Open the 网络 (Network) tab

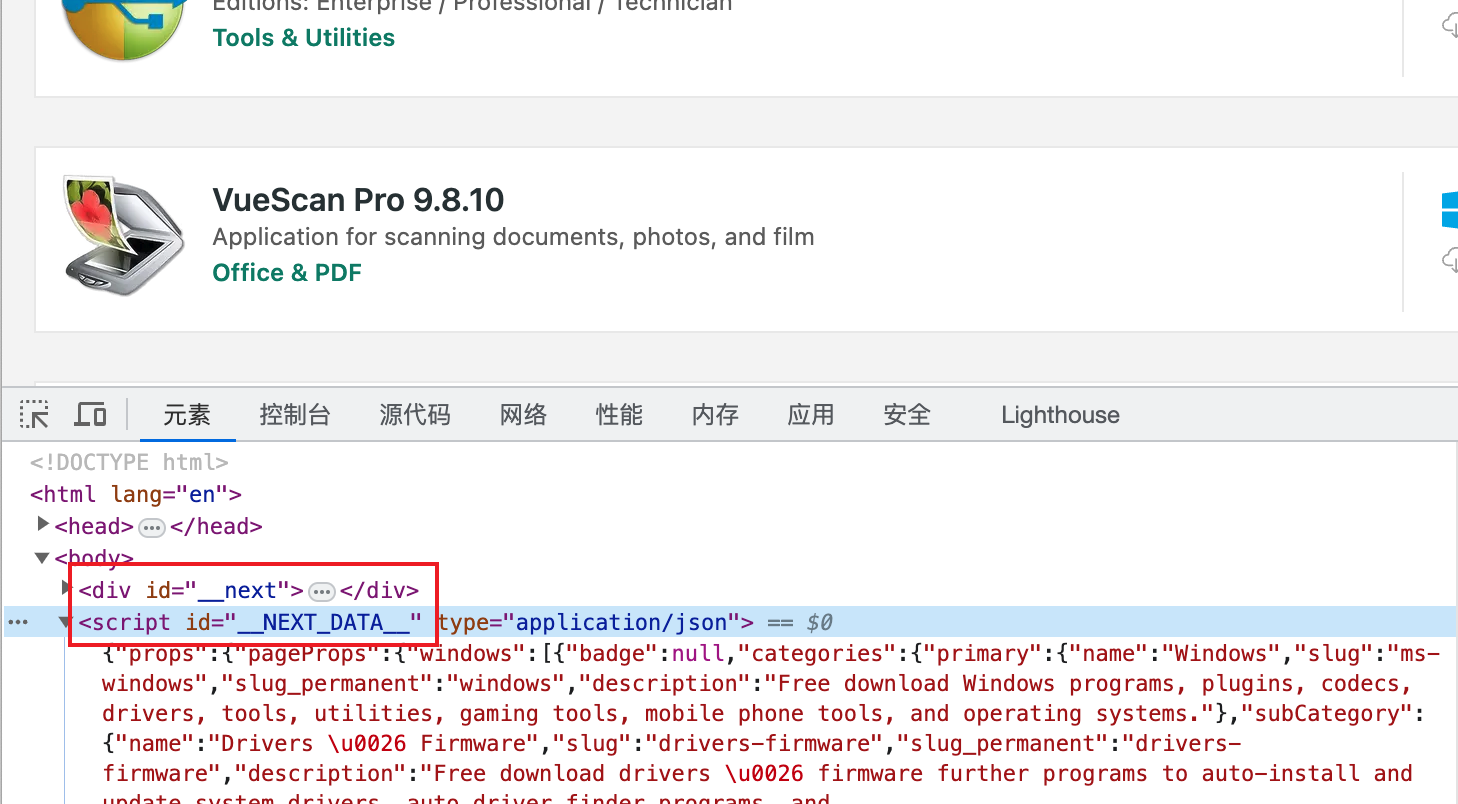523,415
